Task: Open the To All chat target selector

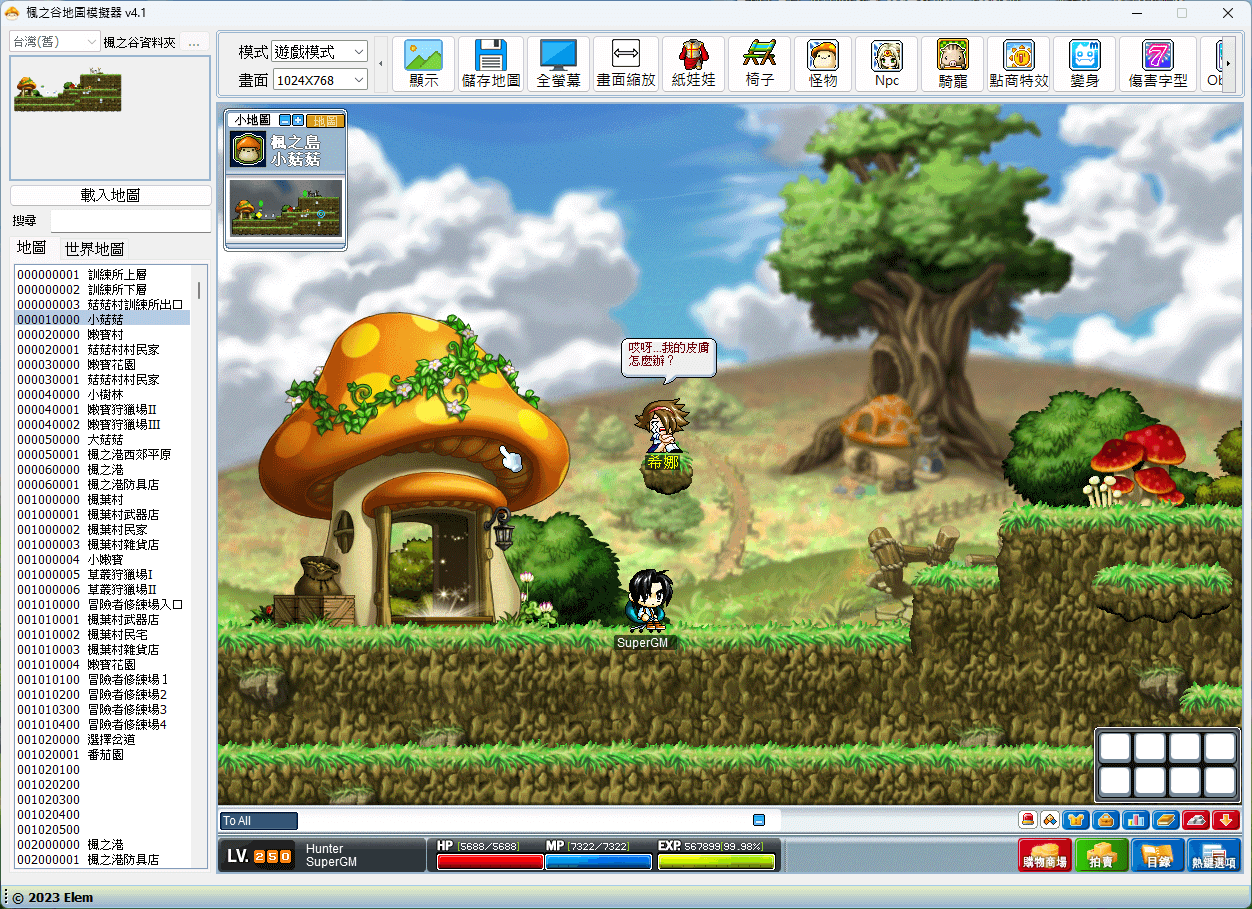Action: click(x=259, y=821)
